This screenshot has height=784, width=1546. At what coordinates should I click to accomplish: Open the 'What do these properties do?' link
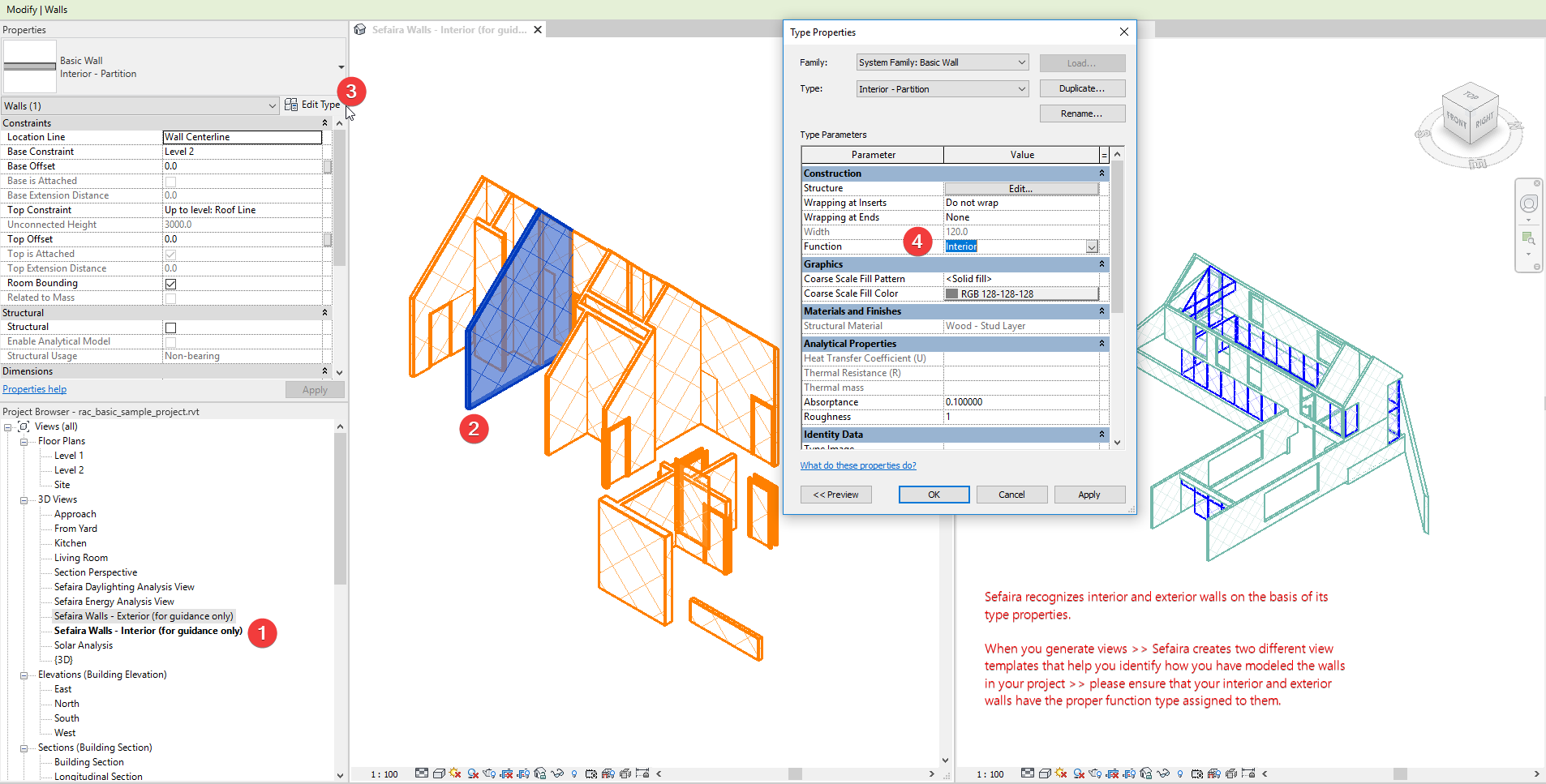tap(858, 465)
